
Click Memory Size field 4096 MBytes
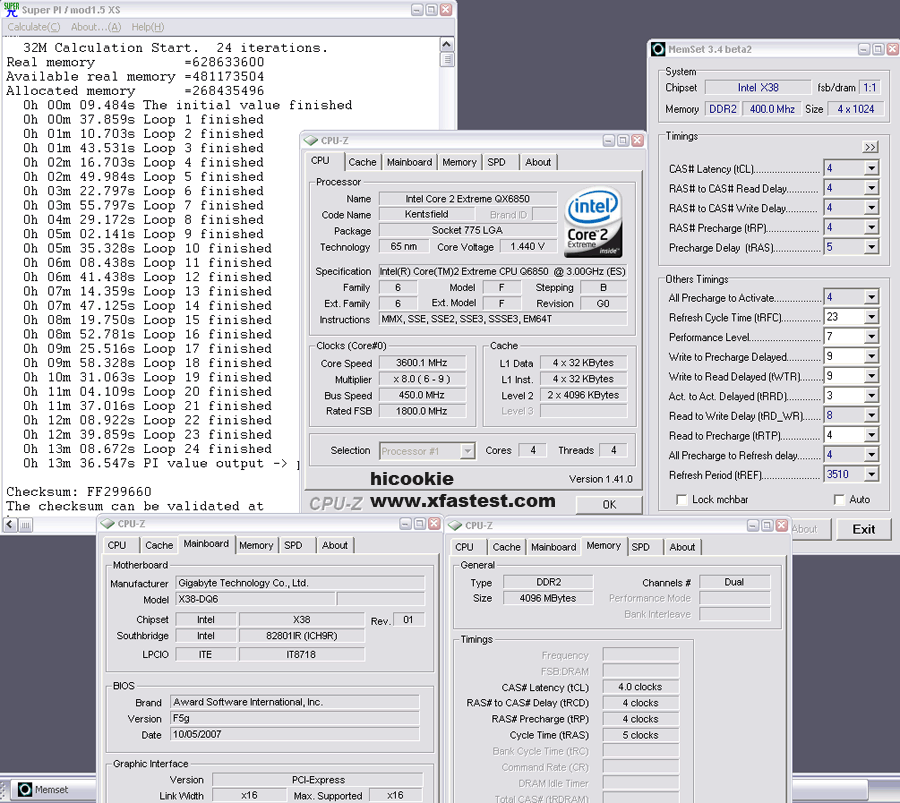coord(548,598)
